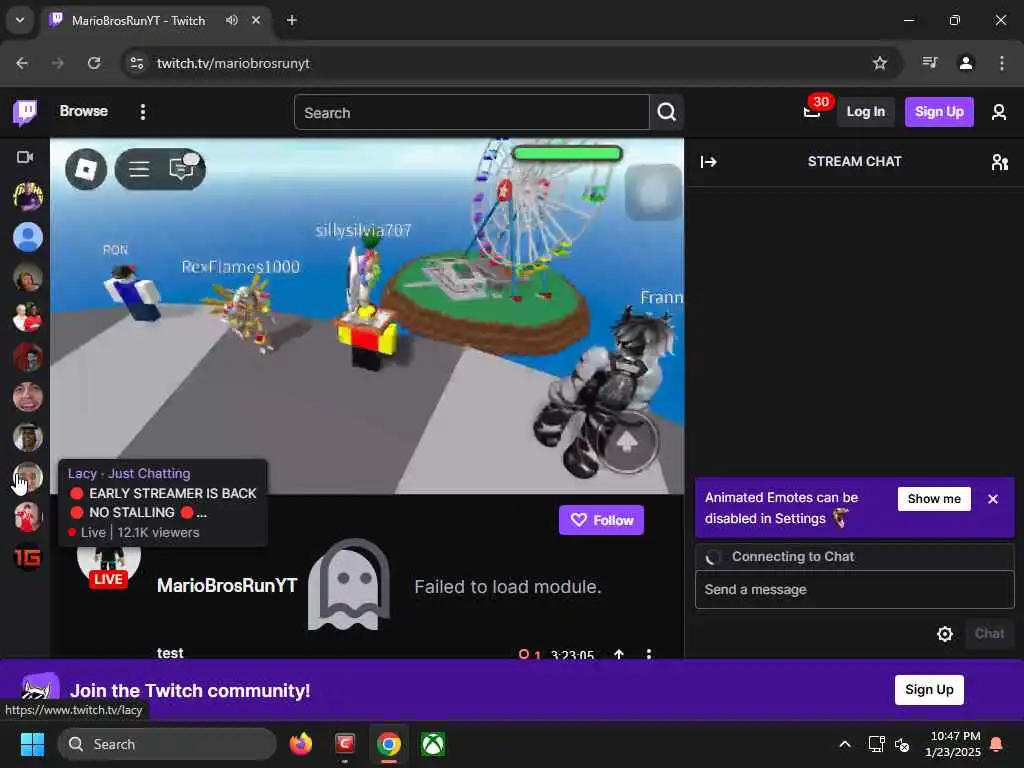Open the Lacy channel avatar under the cursor
The image size is (1024, 768).
(27, 477)
